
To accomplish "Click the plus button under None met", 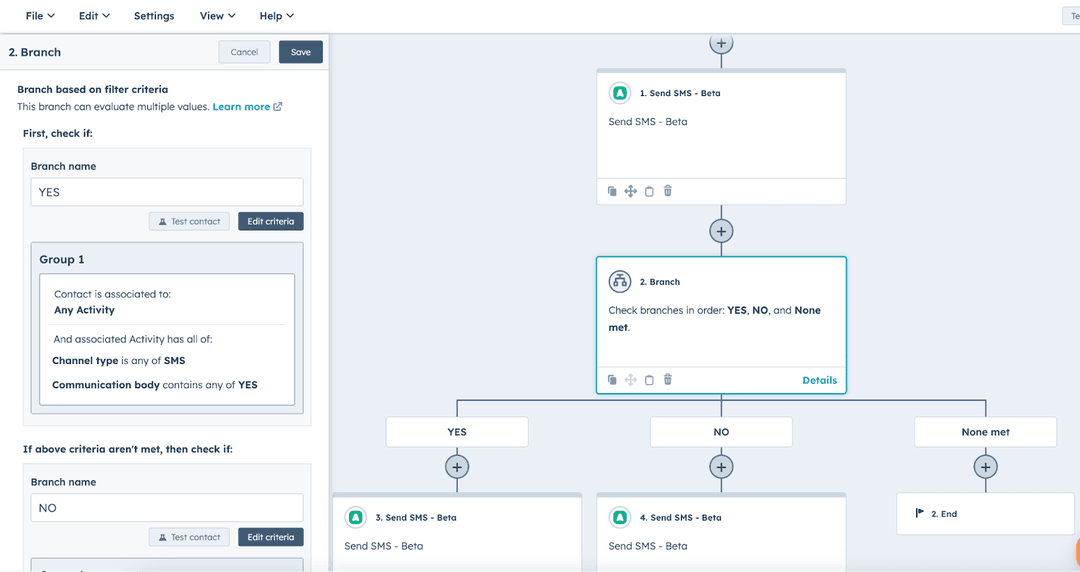I will [x=985, y=467].
